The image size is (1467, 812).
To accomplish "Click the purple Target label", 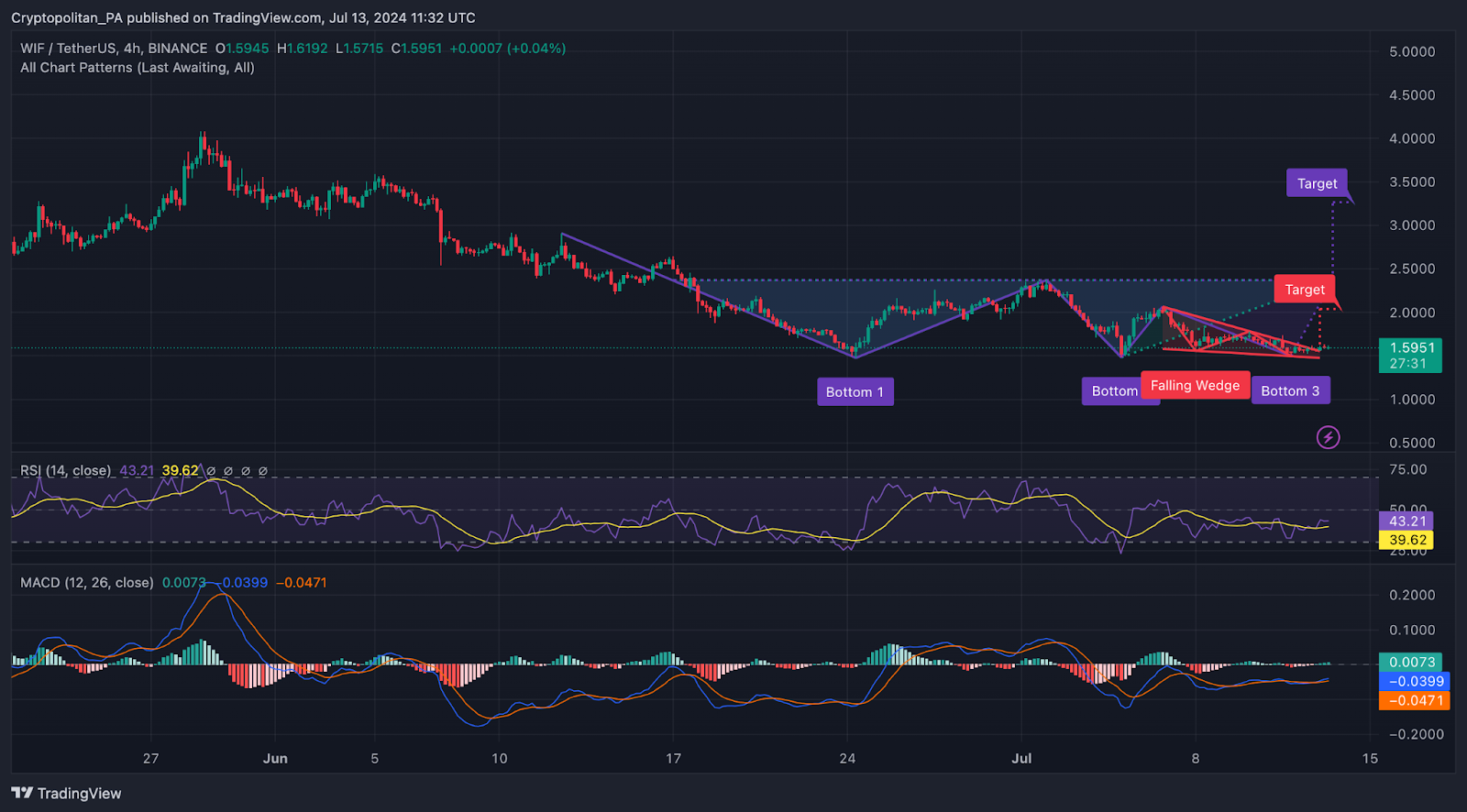I will 1317,183.
